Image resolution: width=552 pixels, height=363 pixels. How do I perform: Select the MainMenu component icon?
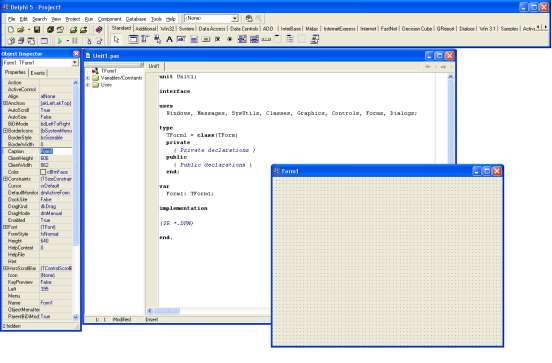[x=145, y=39]
